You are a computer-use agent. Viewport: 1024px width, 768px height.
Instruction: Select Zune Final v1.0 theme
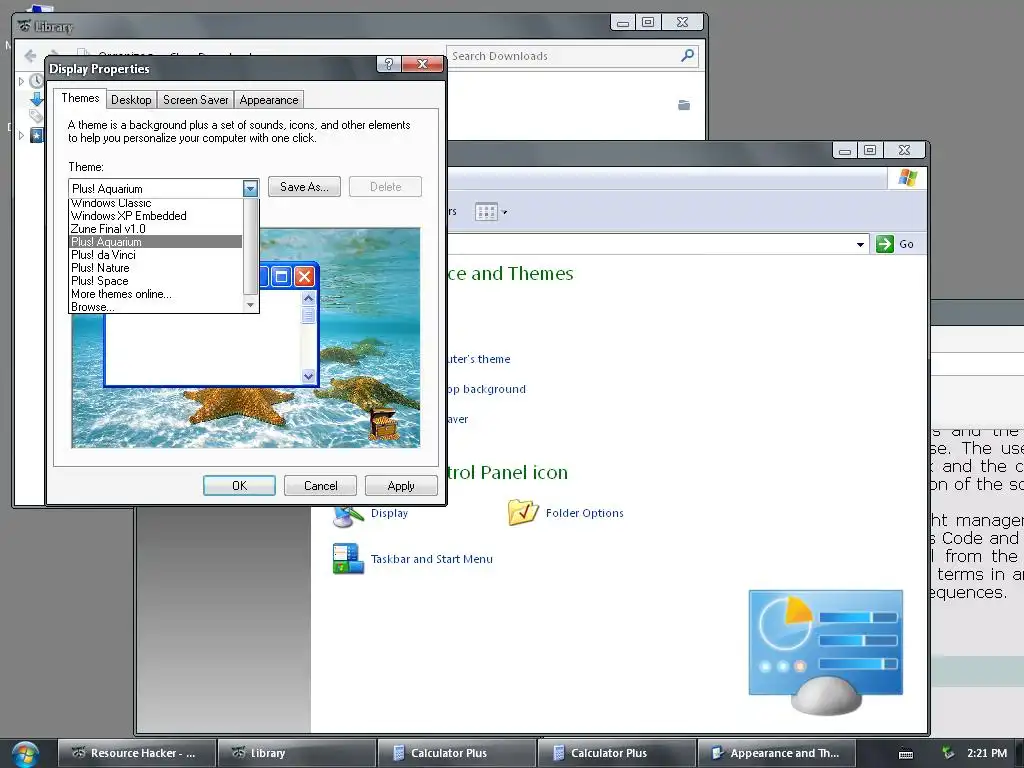[x=155, y=229]
